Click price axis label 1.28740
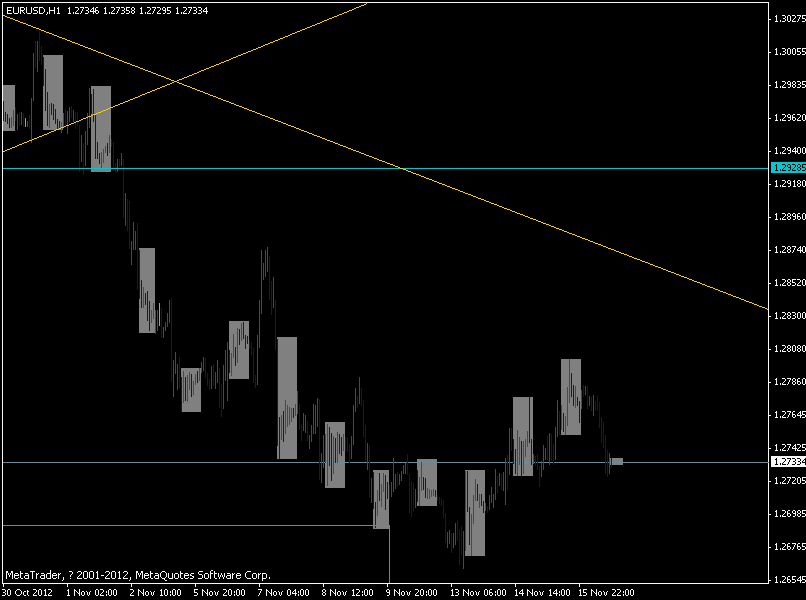Viewport: 806px width, 600px height. (790, 250)
